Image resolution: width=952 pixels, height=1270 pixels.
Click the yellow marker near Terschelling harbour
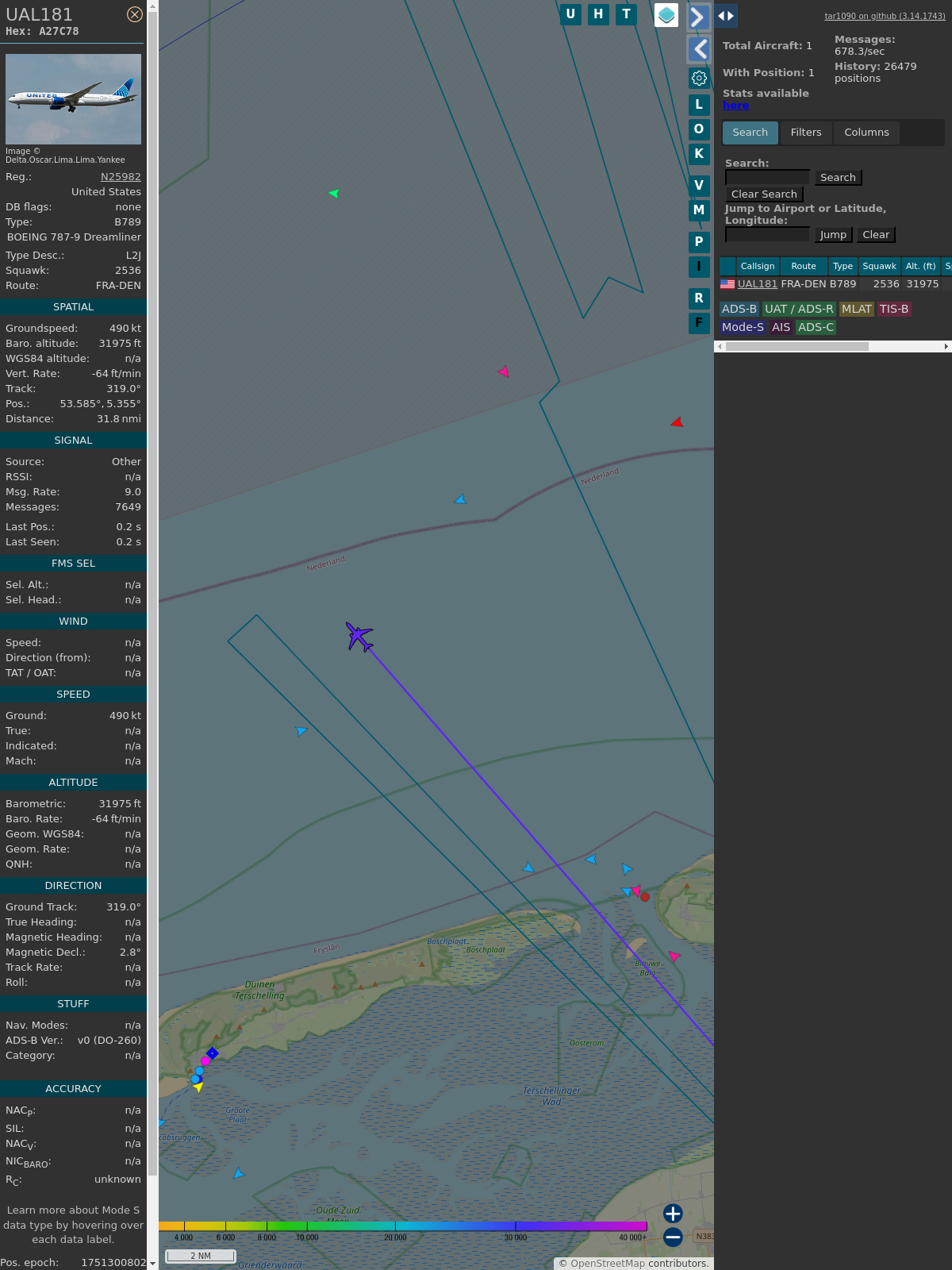(x=198, y=1087)
